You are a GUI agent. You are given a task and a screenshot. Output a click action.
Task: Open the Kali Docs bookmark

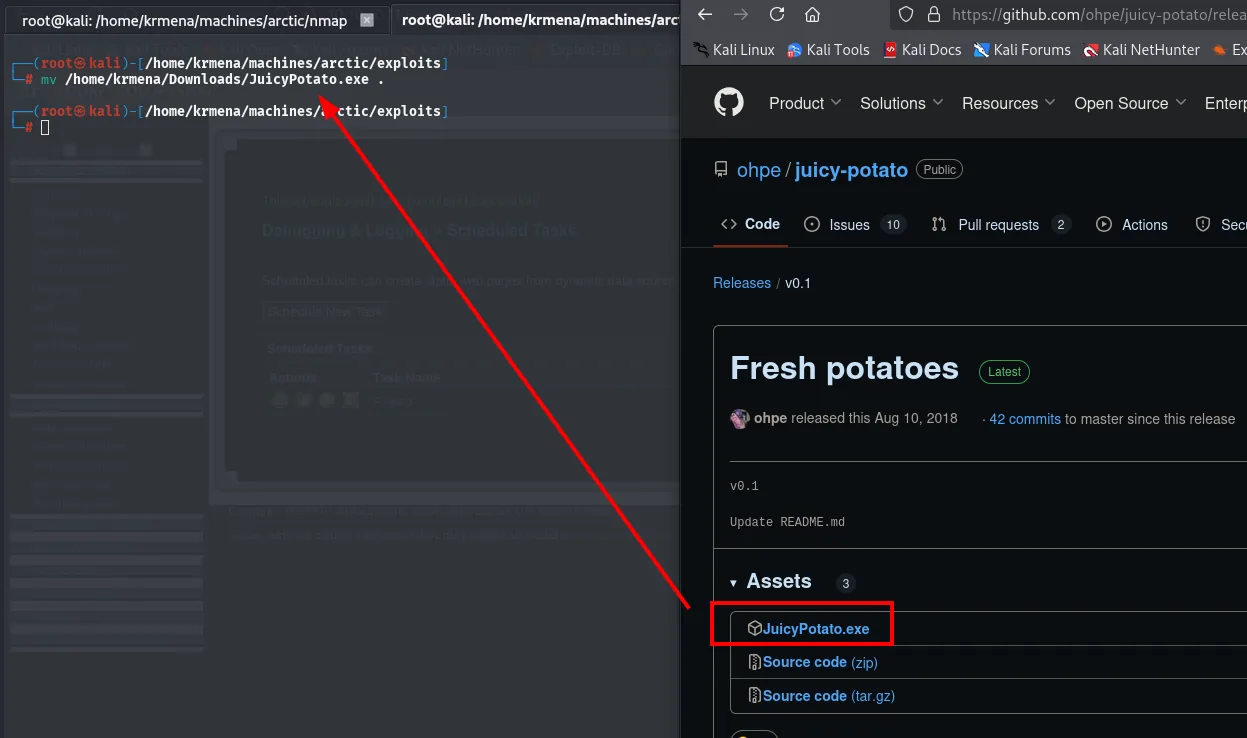(x=922, y=49)
